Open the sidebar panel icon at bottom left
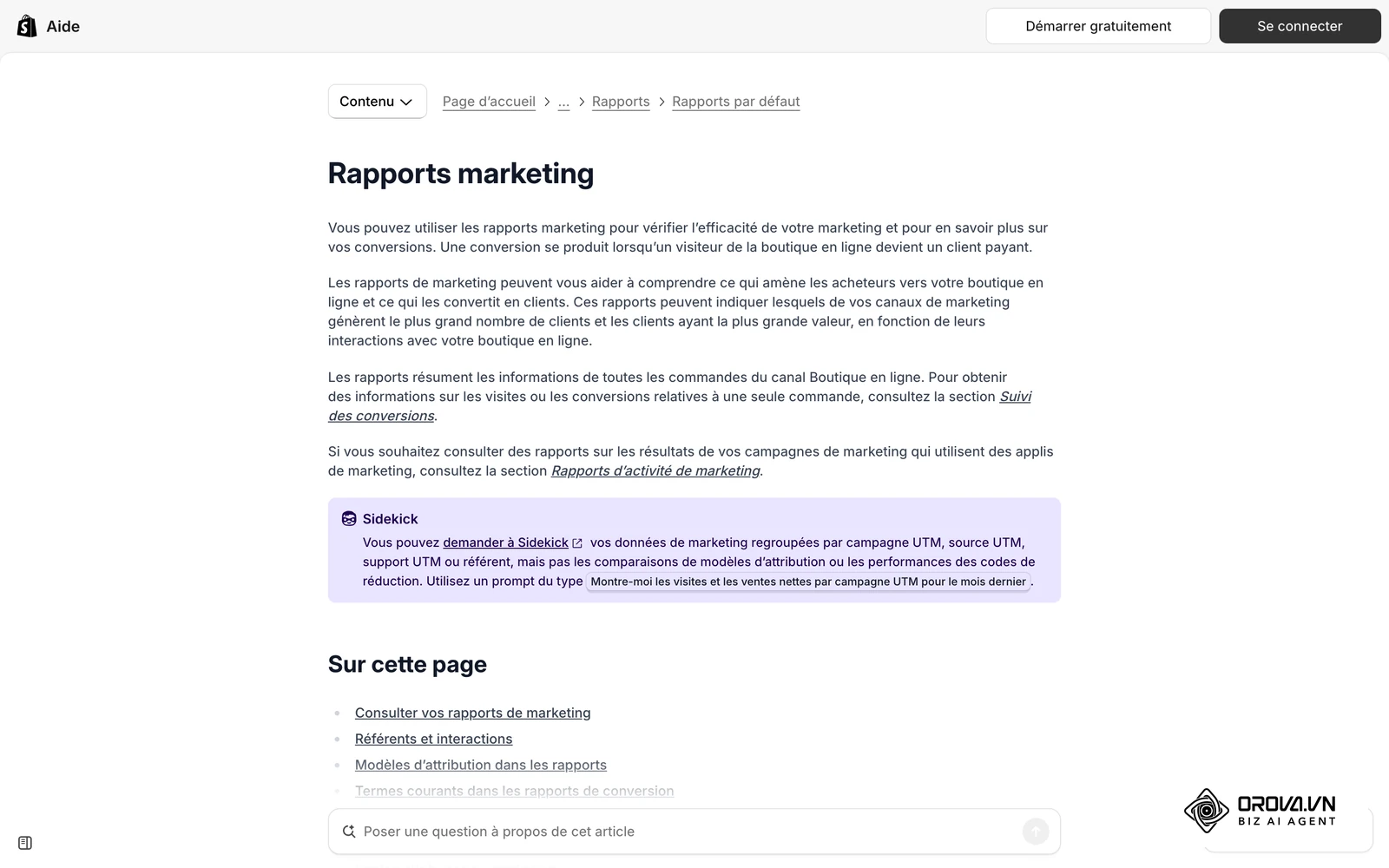 (x=25, y=843)
